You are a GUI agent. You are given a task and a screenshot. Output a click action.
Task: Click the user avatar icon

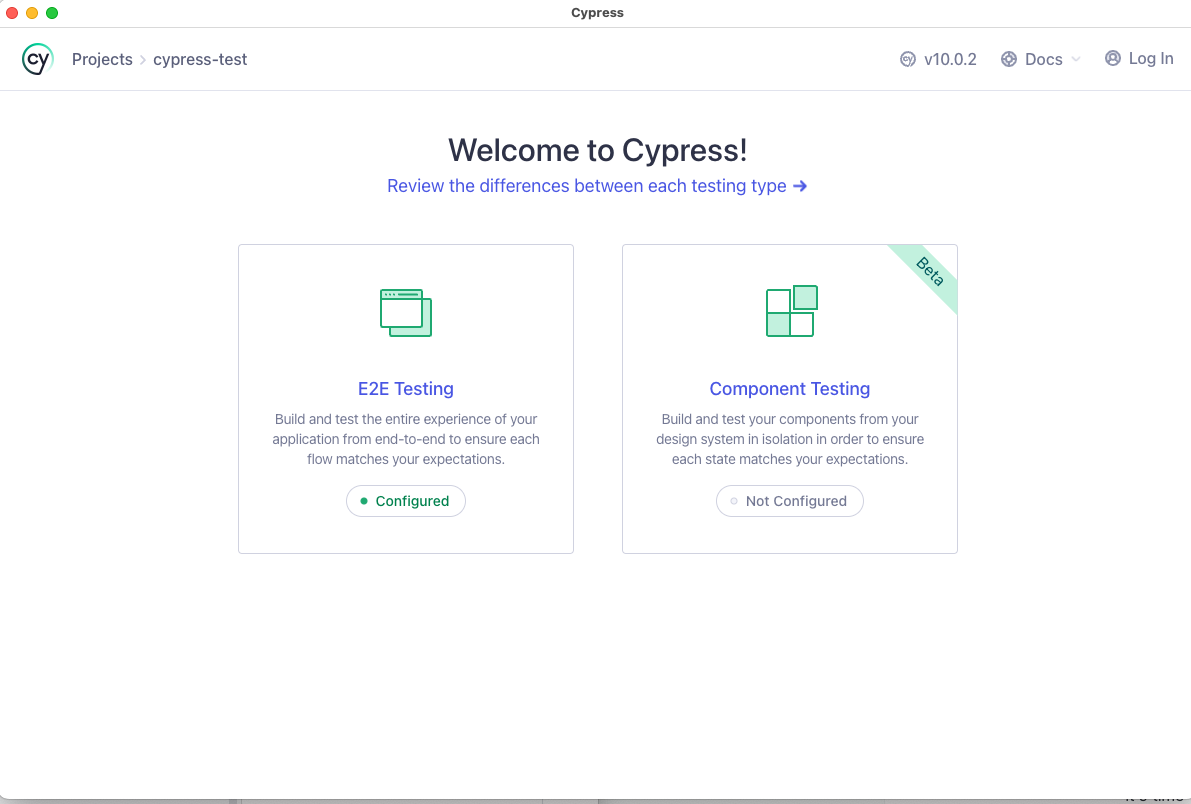1113,59
